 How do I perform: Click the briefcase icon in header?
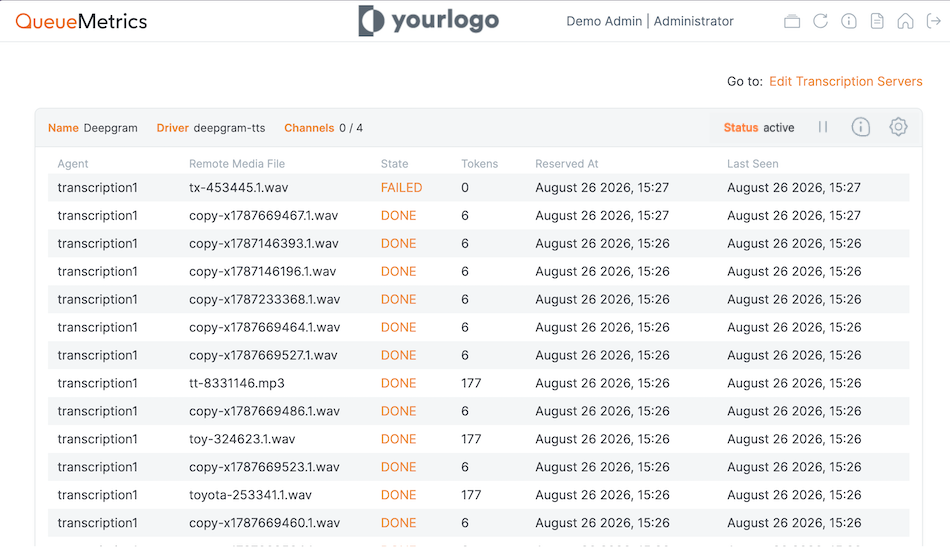[x=792, y=21]
